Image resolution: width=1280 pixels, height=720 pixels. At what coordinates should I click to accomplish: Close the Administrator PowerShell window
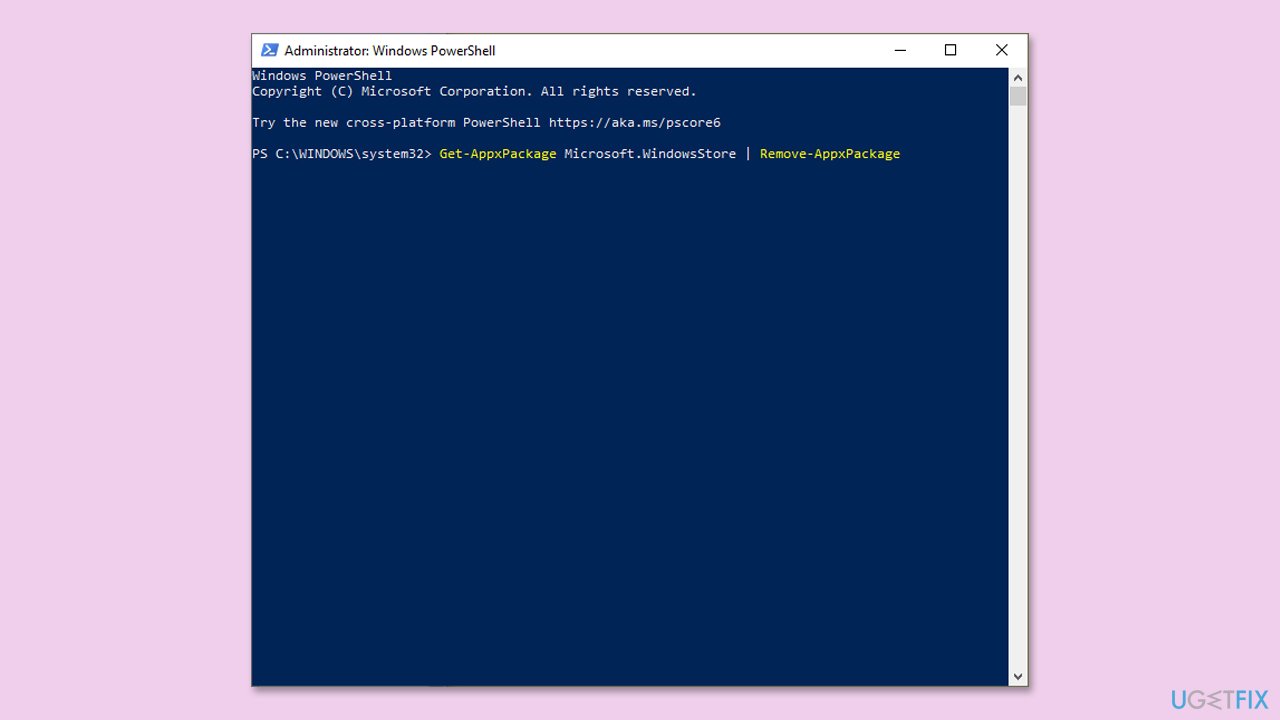[1001, 50]
